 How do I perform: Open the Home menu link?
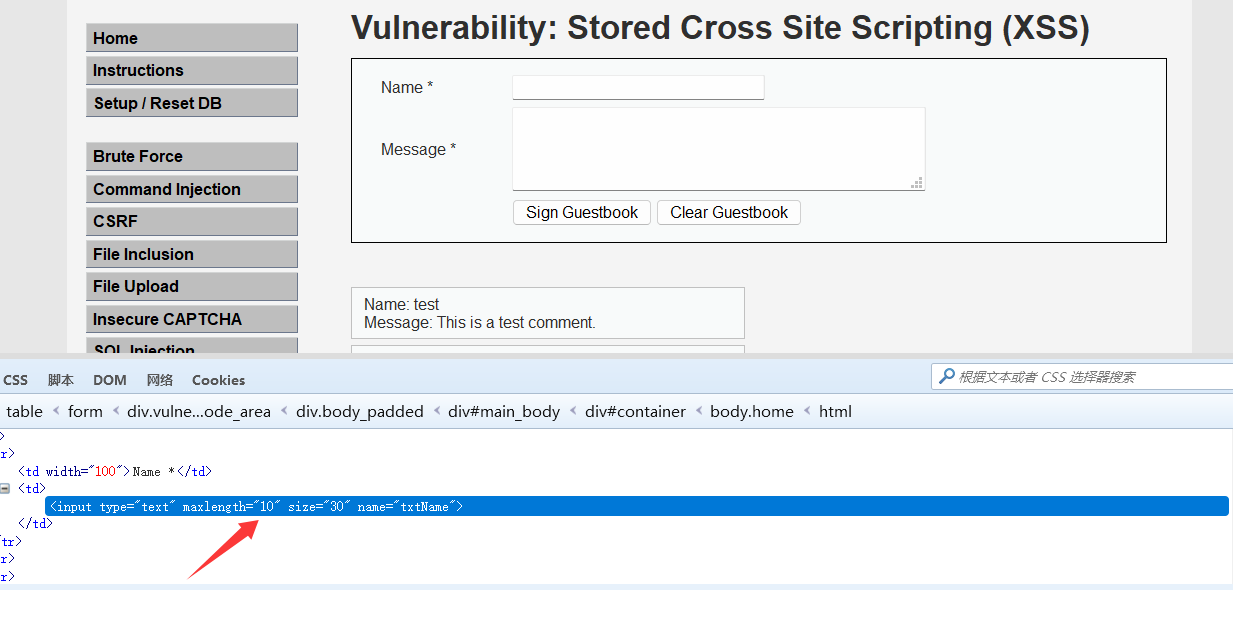coord(192,38)
